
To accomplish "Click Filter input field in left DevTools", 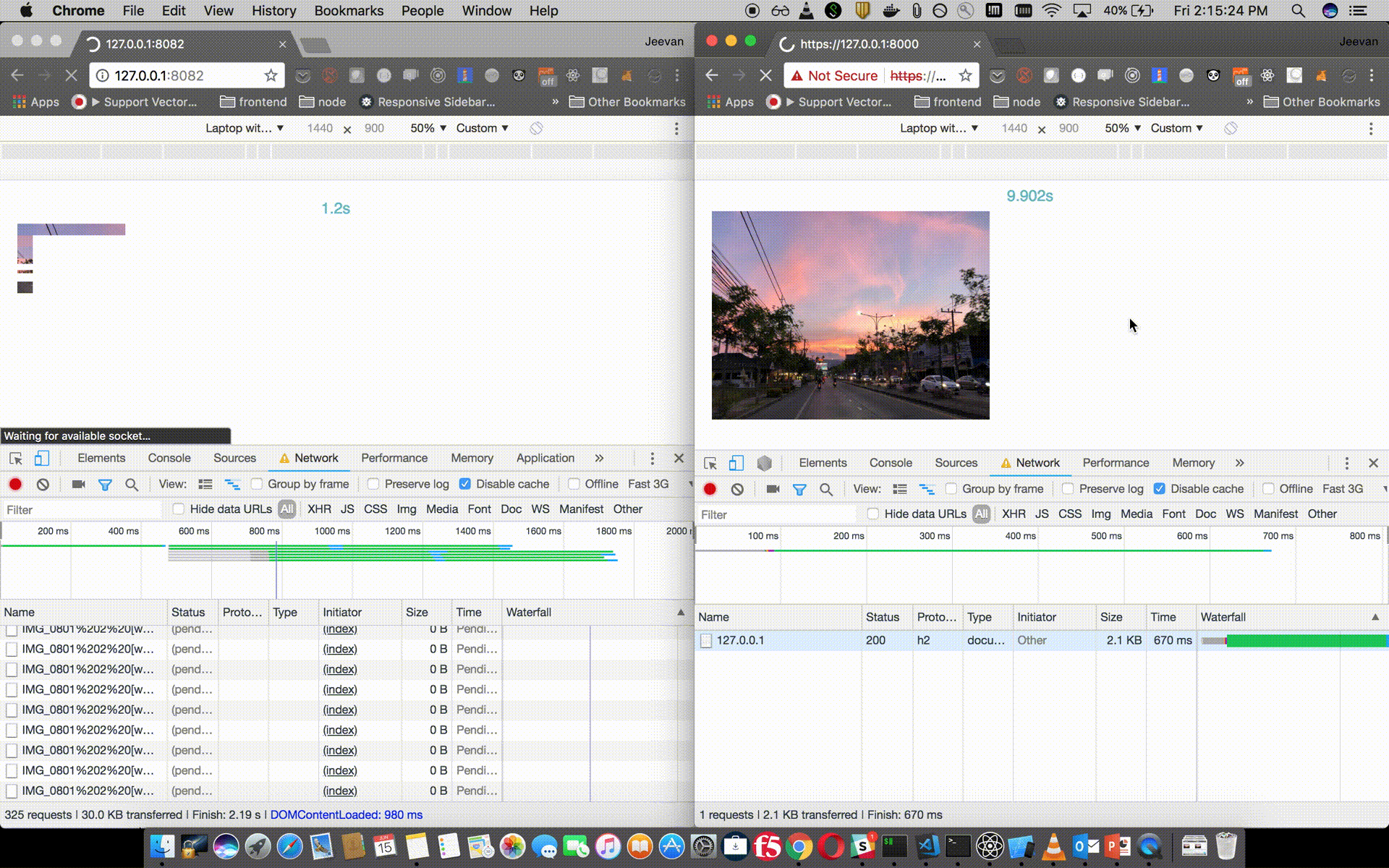I will click(82, 510).
